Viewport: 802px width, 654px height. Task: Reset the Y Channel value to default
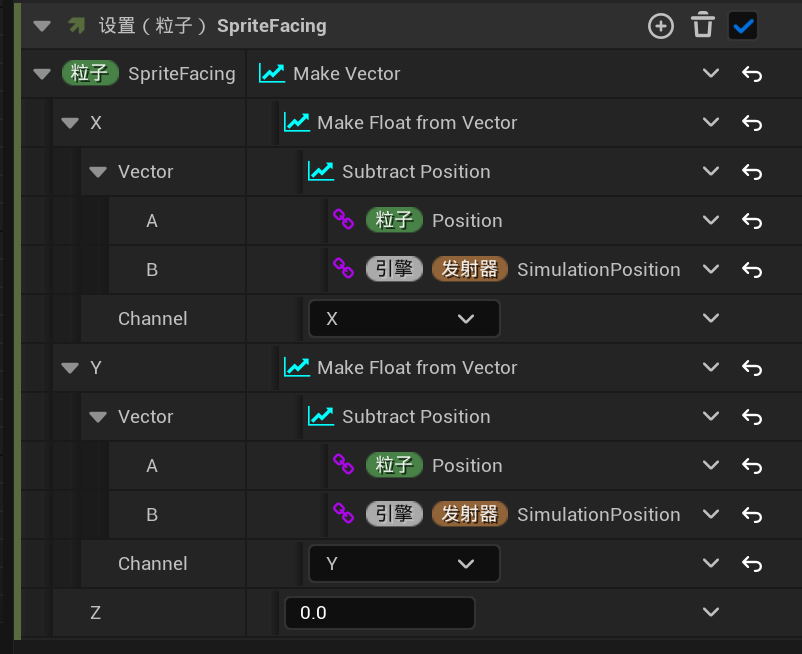[752, 564]
